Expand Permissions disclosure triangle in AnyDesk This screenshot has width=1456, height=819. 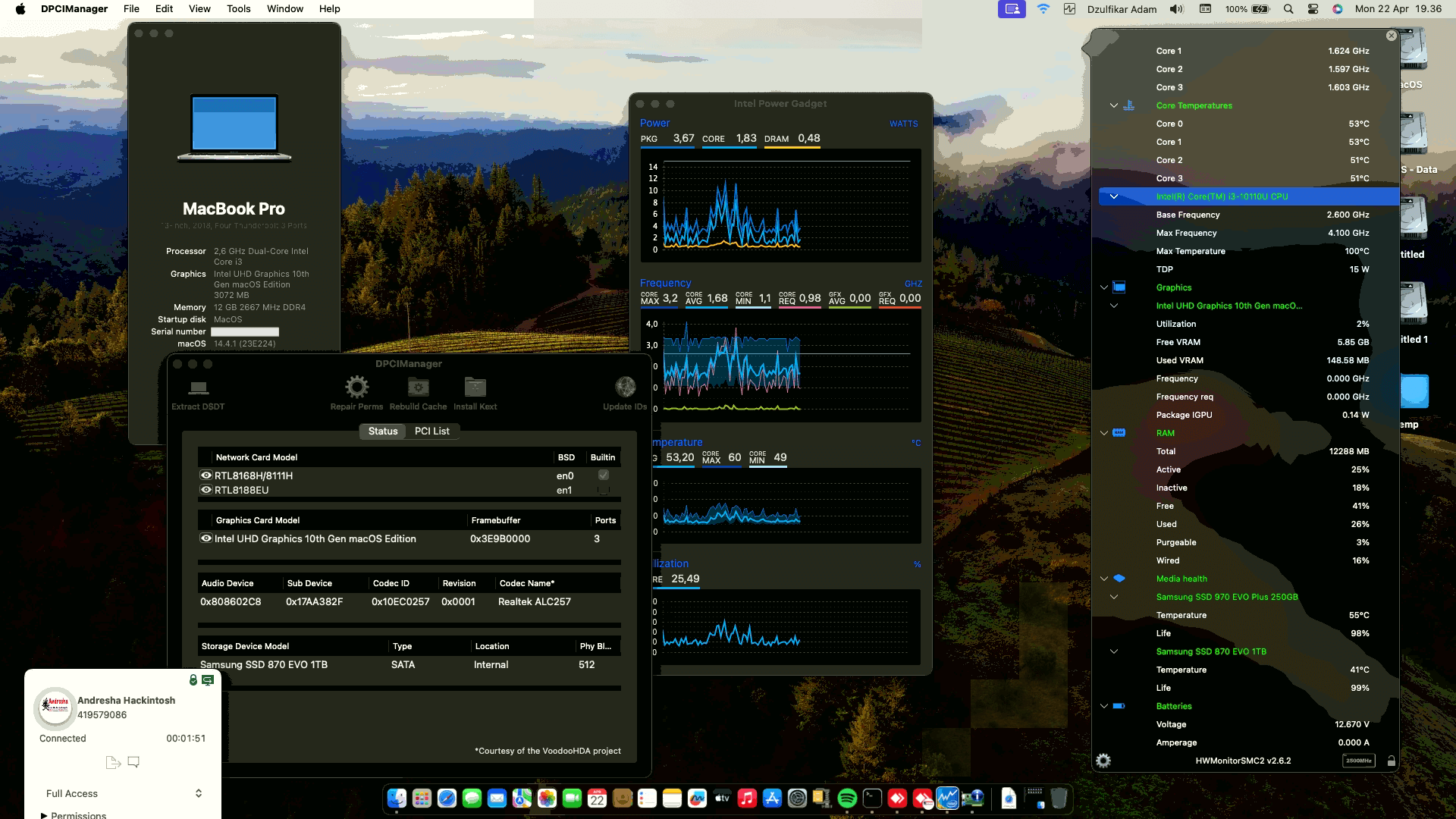click(x=44, y=815)
